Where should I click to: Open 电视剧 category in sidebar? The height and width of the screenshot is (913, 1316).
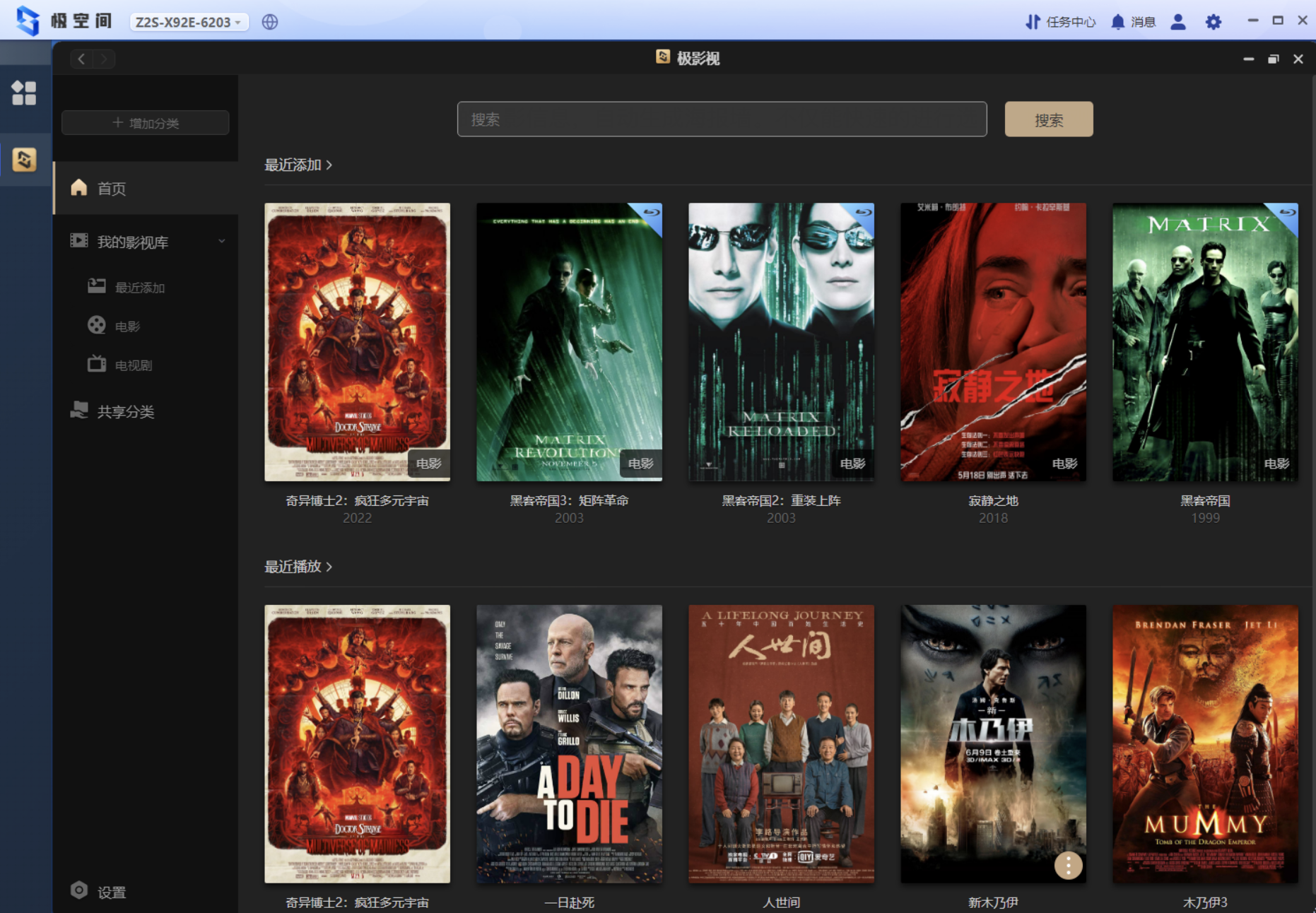click(133, 365)
